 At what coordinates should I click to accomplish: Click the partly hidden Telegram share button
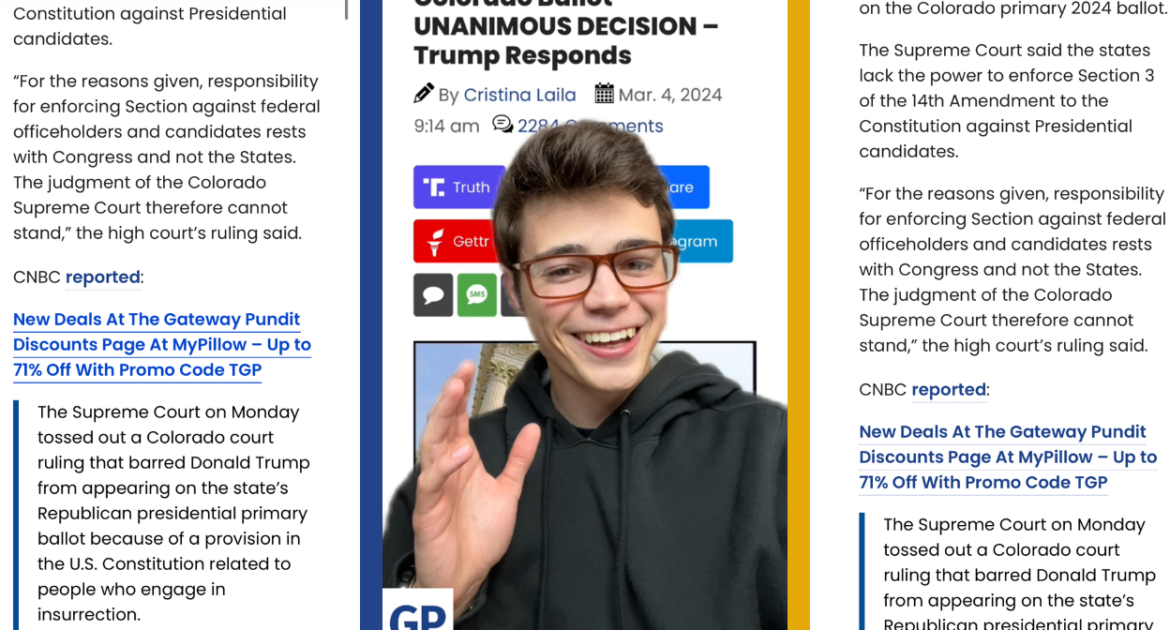[x=701, y=241]
